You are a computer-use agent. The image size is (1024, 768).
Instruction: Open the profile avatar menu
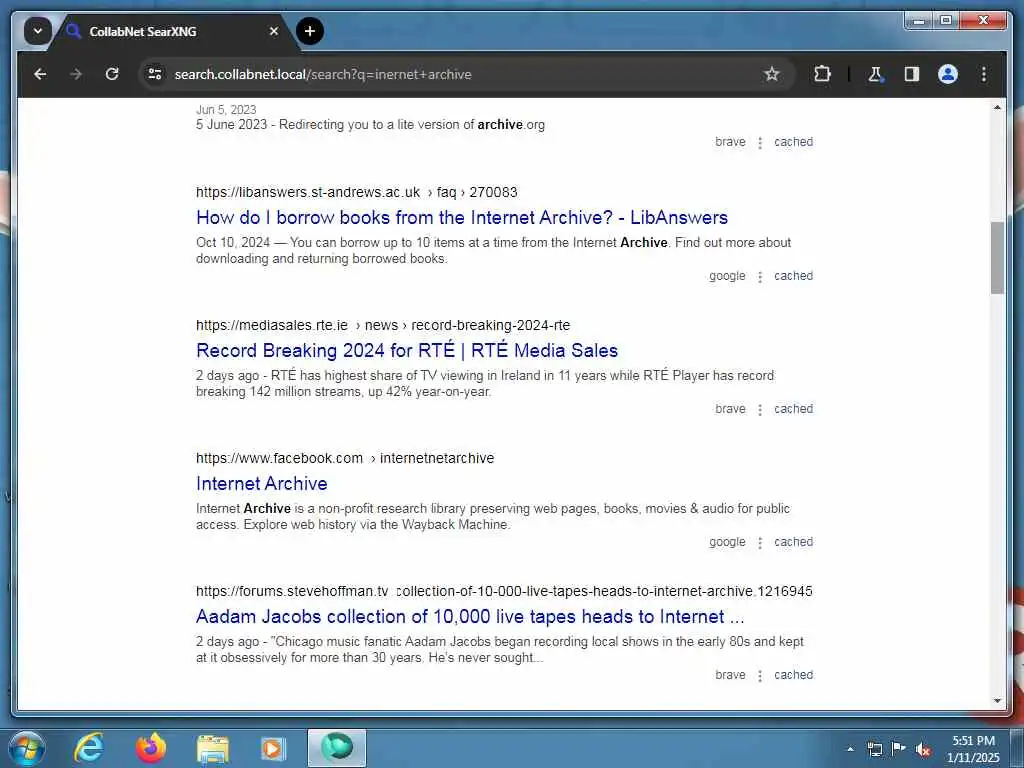coord(948,74)
